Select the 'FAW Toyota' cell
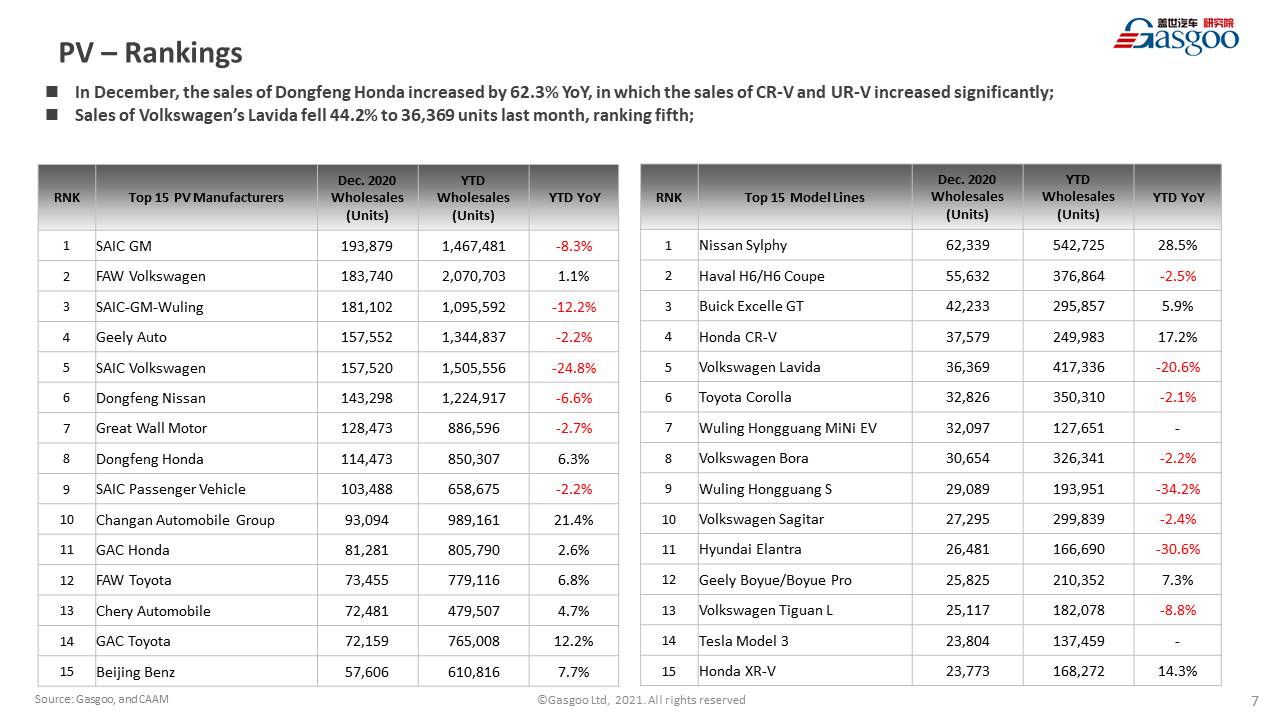Viewport: 1280px width, 720px height. (206, 580)
